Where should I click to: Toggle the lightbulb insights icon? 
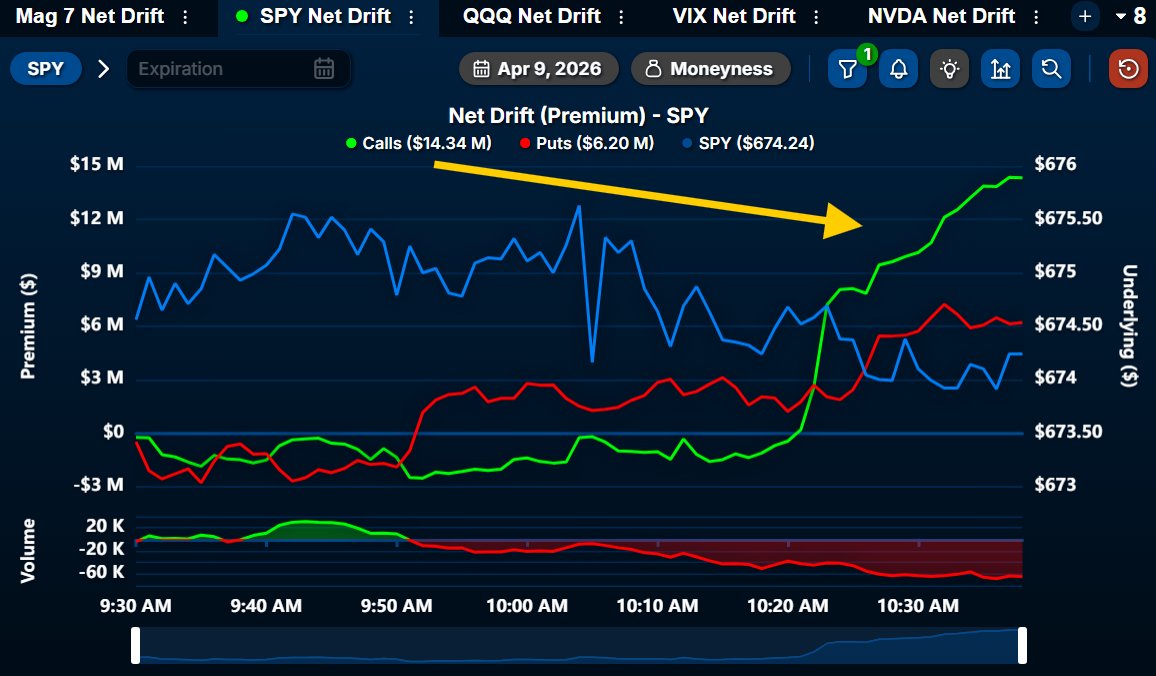[950, 69]
